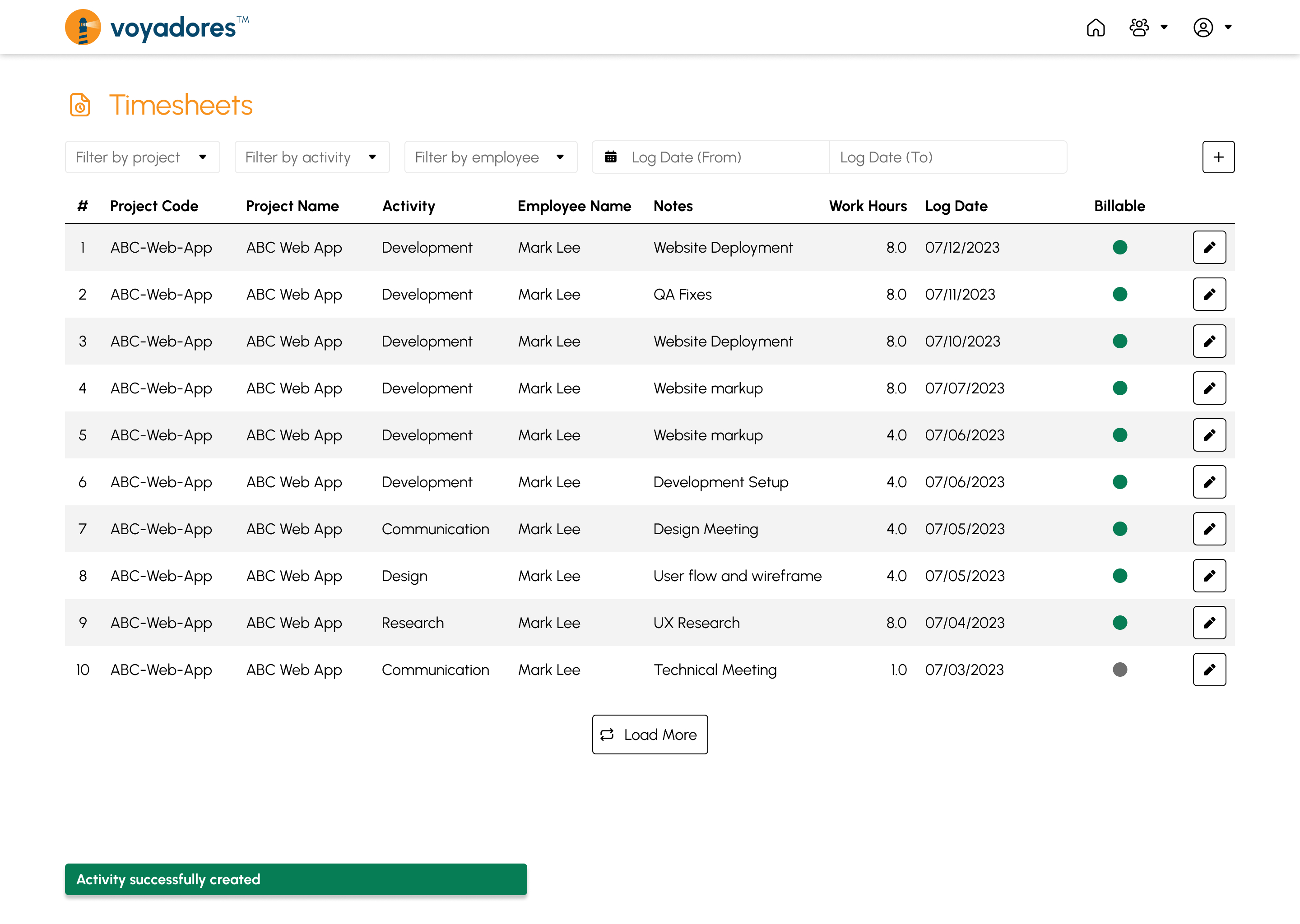Edit User flow and wireframe entry
The height and width of the screenshot is (924, 1300).
[1209, 576]
